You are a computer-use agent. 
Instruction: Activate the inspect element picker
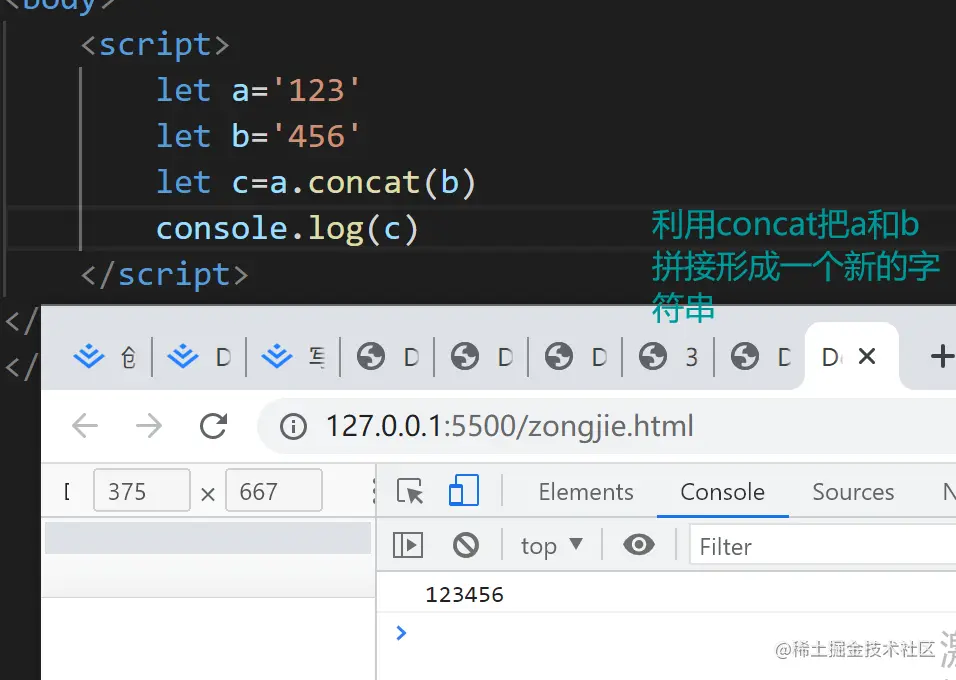[x=410, y=491]
